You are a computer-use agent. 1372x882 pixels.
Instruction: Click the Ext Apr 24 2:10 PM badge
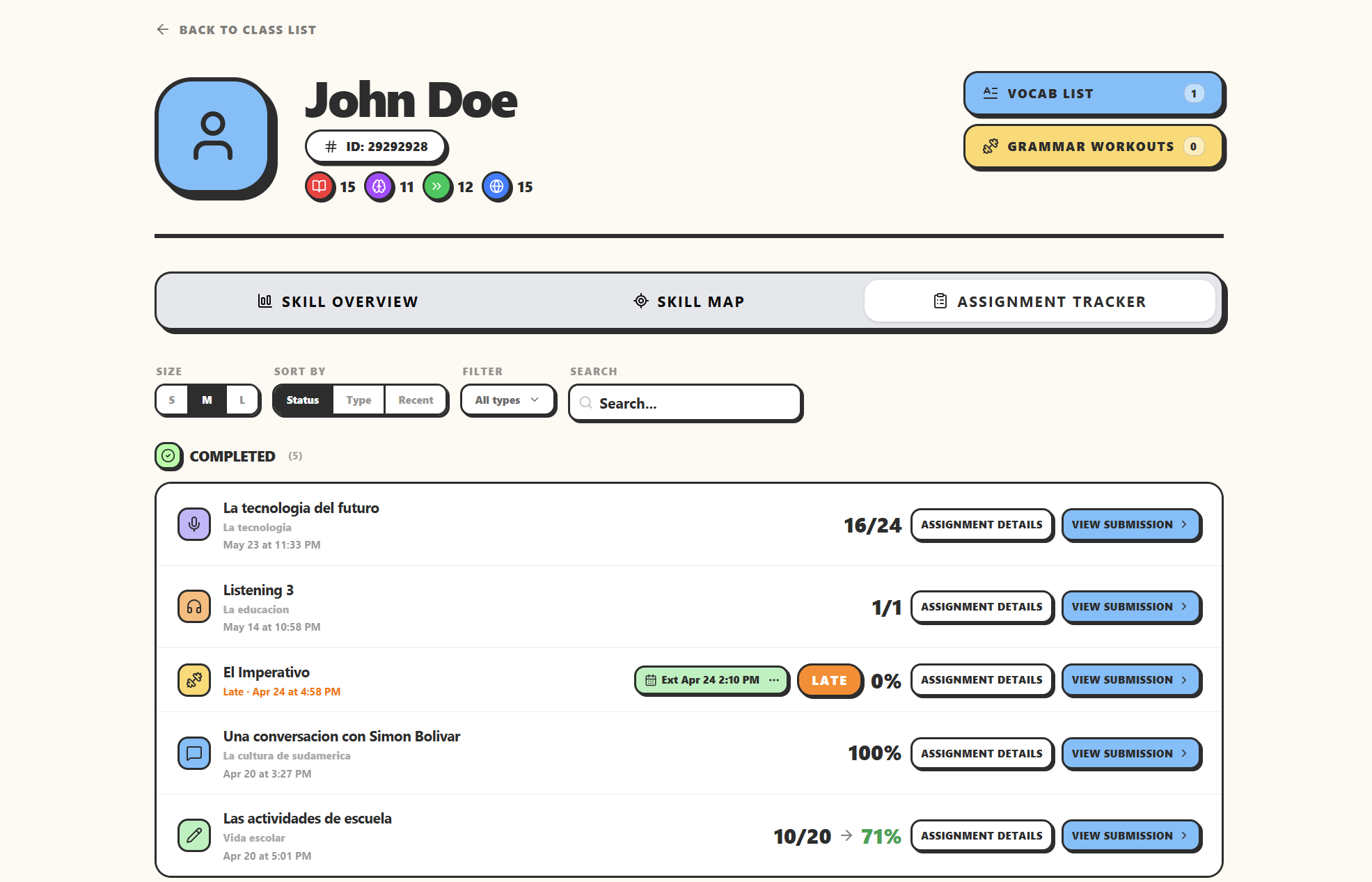pyautogui.click(x=711, y=680)
